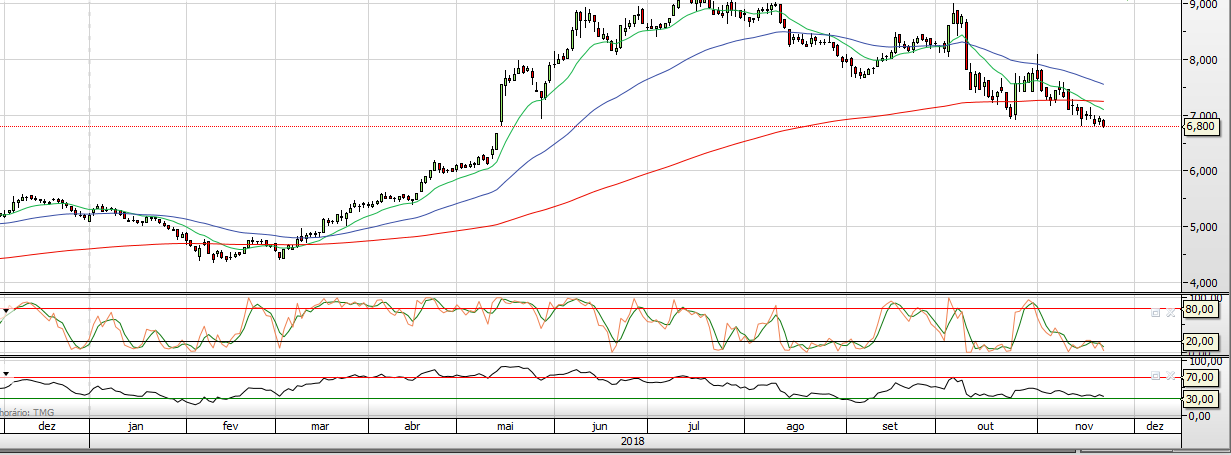Choose the "out" month on the time axis
The image size is (1231, 455).
pyautogui.click(x=983, y=426)
